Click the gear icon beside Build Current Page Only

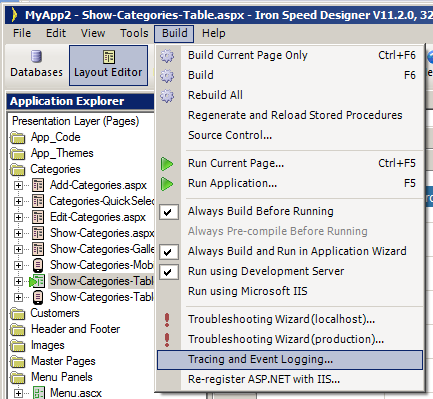(167, 56)
